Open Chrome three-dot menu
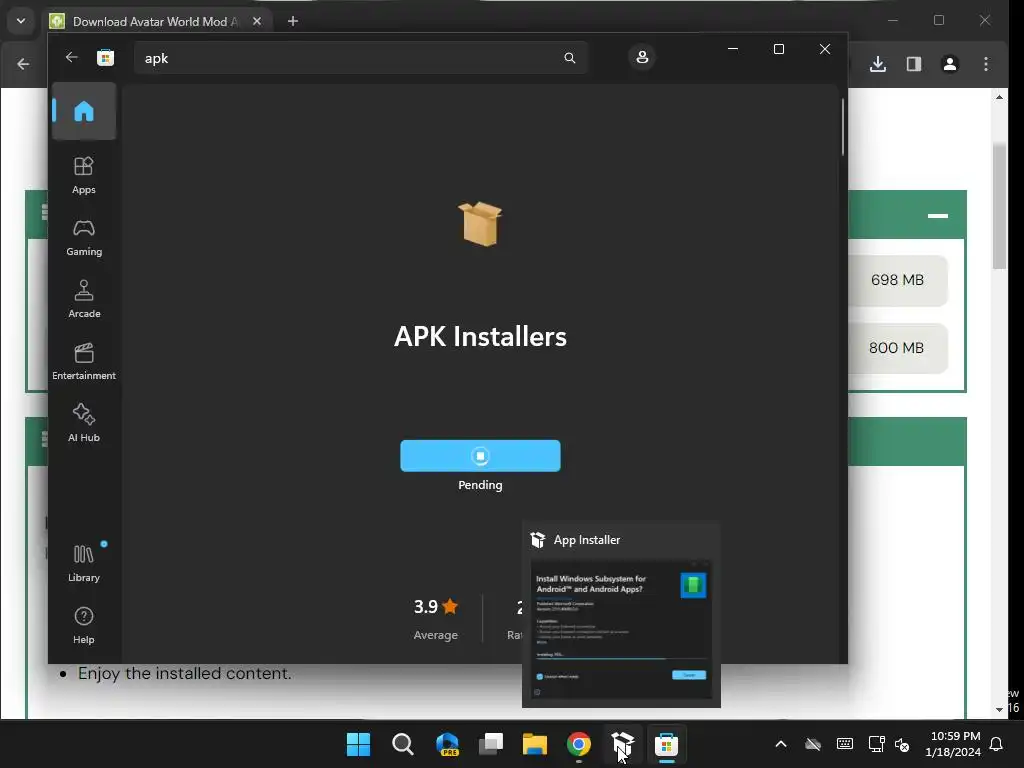The height and width of the screenshot is (768, 1024). tap(985, 64)
